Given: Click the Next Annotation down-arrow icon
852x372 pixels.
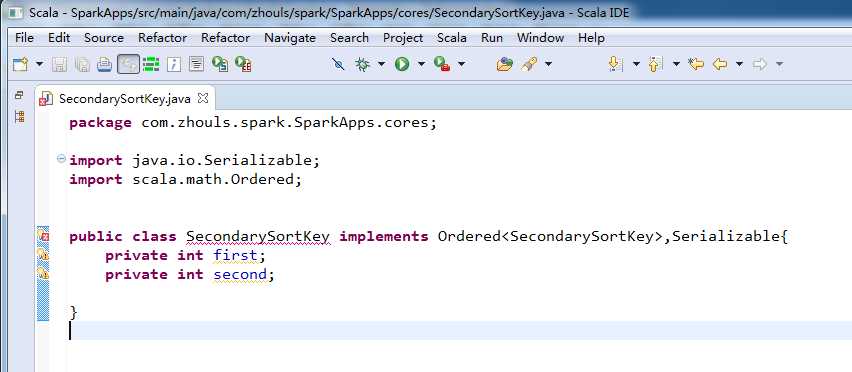Looking at the screenshot, I should pos(616,65).
